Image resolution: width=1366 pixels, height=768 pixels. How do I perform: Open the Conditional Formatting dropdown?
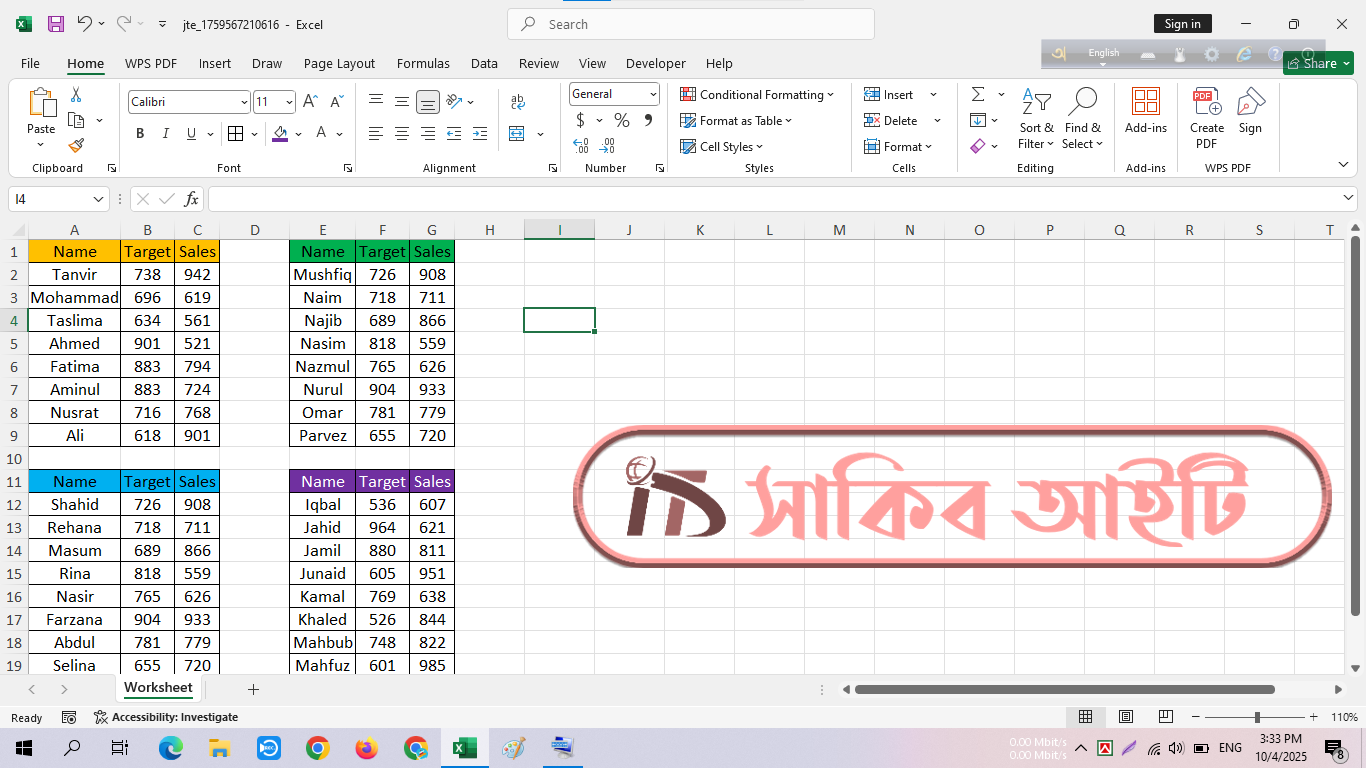coord(757,95)
